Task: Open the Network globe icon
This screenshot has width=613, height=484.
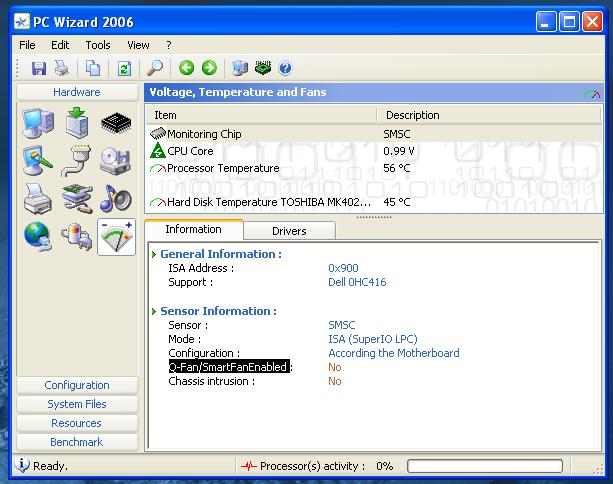Action: (38, 237)
